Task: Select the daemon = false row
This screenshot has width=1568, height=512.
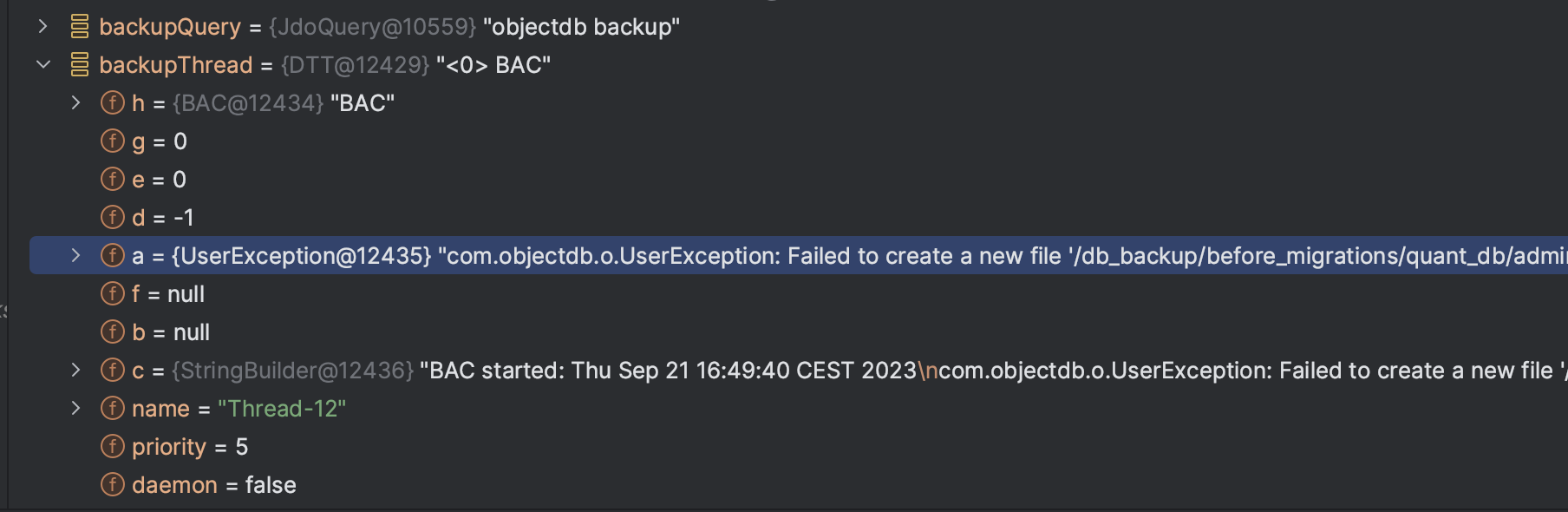Action: coord(798,485)
